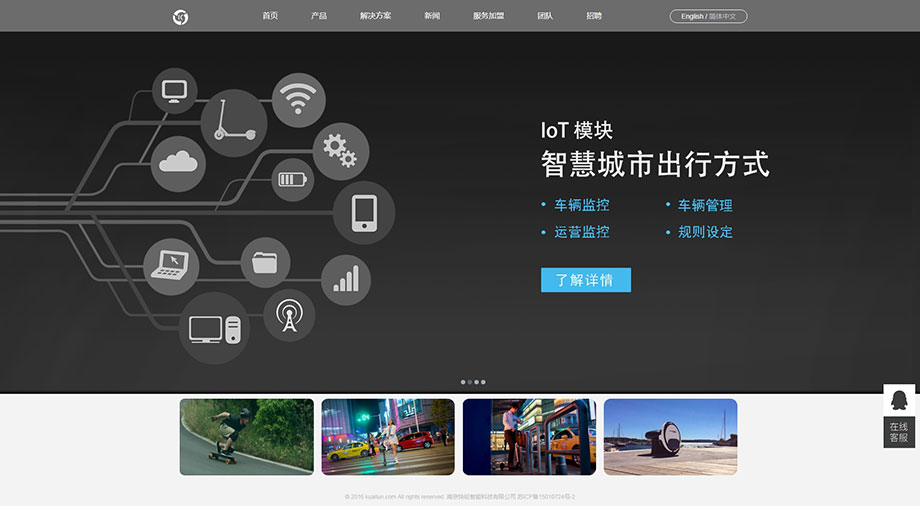This screenshot has height=506, width=920.
Task: Click the company logo in the header
Action: [180, 16]
